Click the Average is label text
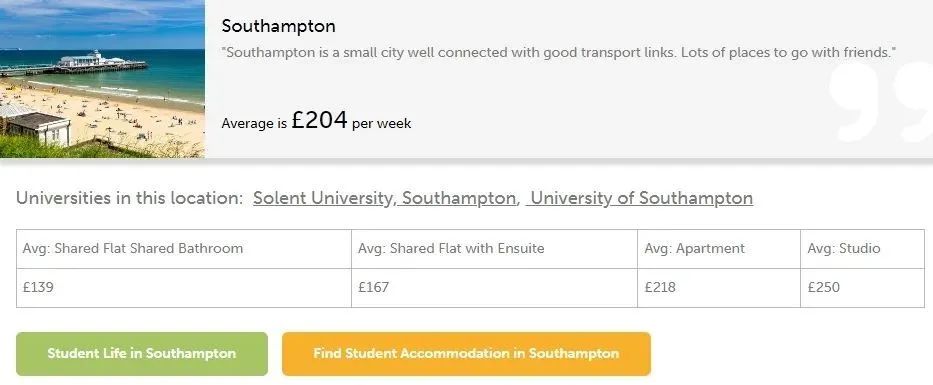The width and height of the screenshot is (933, 385). pyautogui.click(x=254, y=124)
